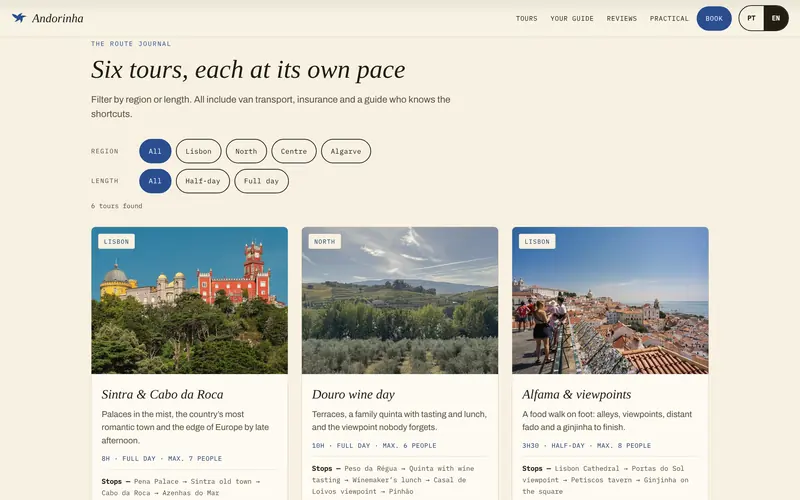The width and height of the screenshot is (800, 500).
Task: Click the Lisbon badge on the Alfama card
Action: (537, 241)
